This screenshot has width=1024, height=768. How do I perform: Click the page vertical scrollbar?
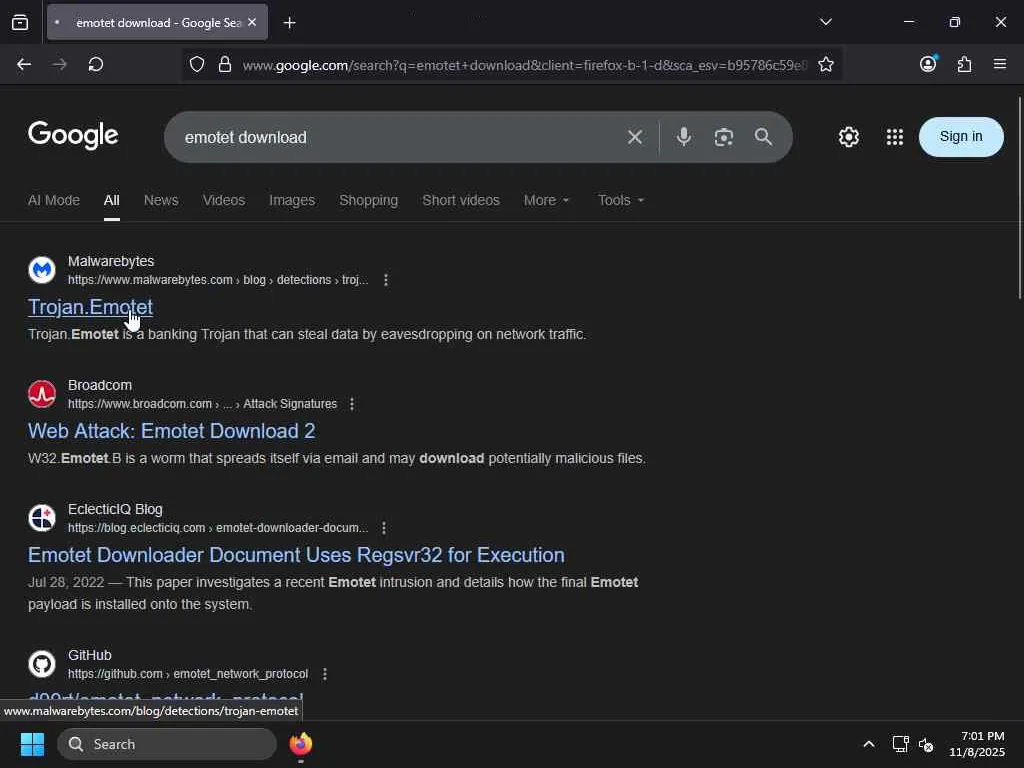(1019, 199)
